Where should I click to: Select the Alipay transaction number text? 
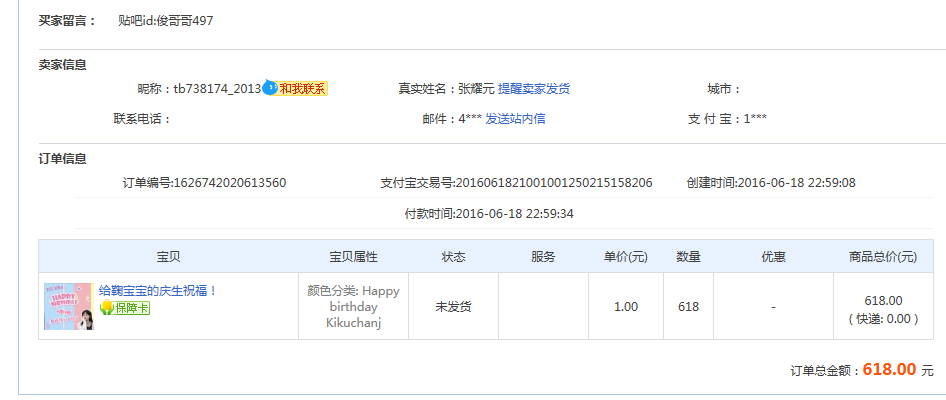click(x=553, y=183)
